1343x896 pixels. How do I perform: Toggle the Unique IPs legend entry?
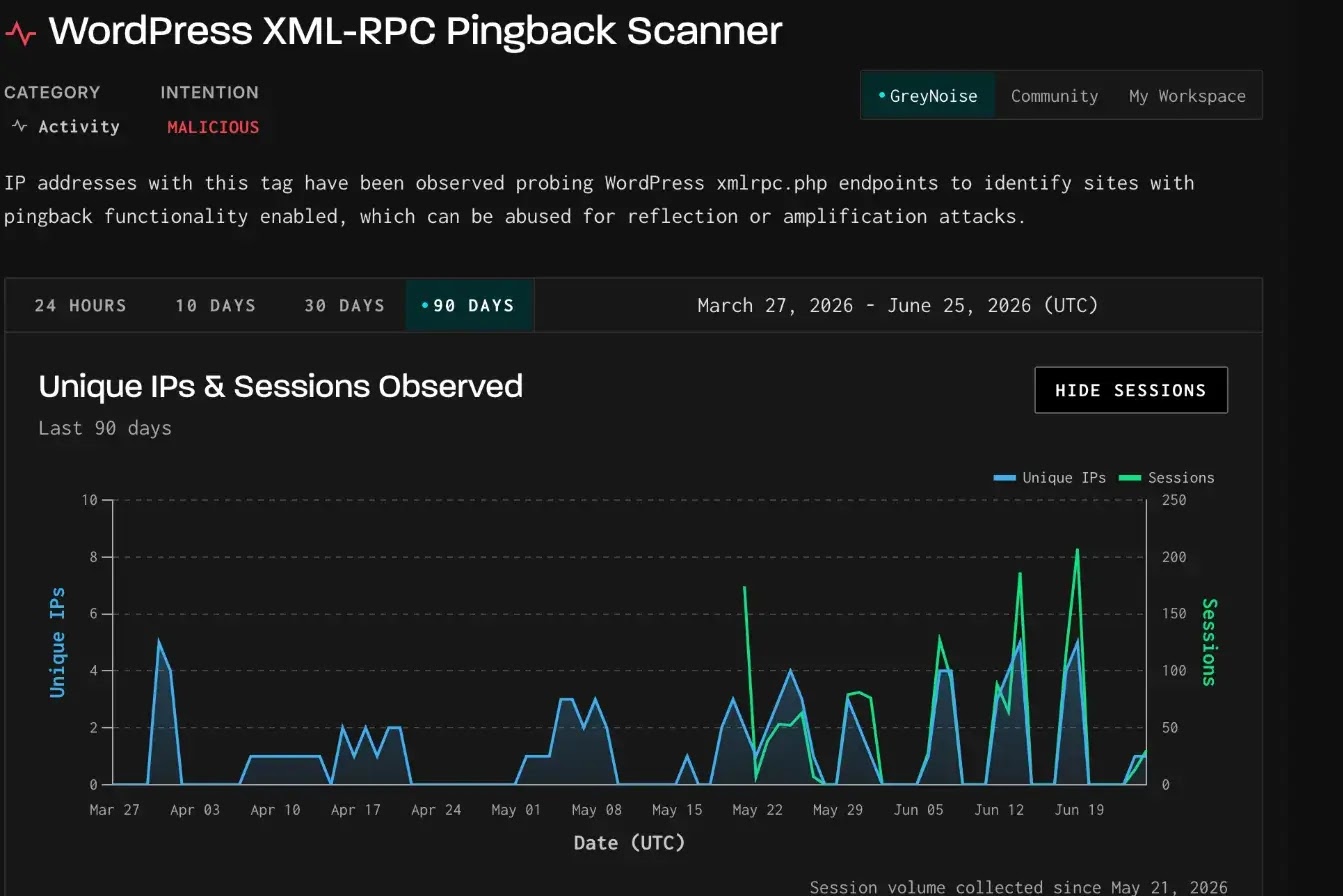coord(1049,478)
